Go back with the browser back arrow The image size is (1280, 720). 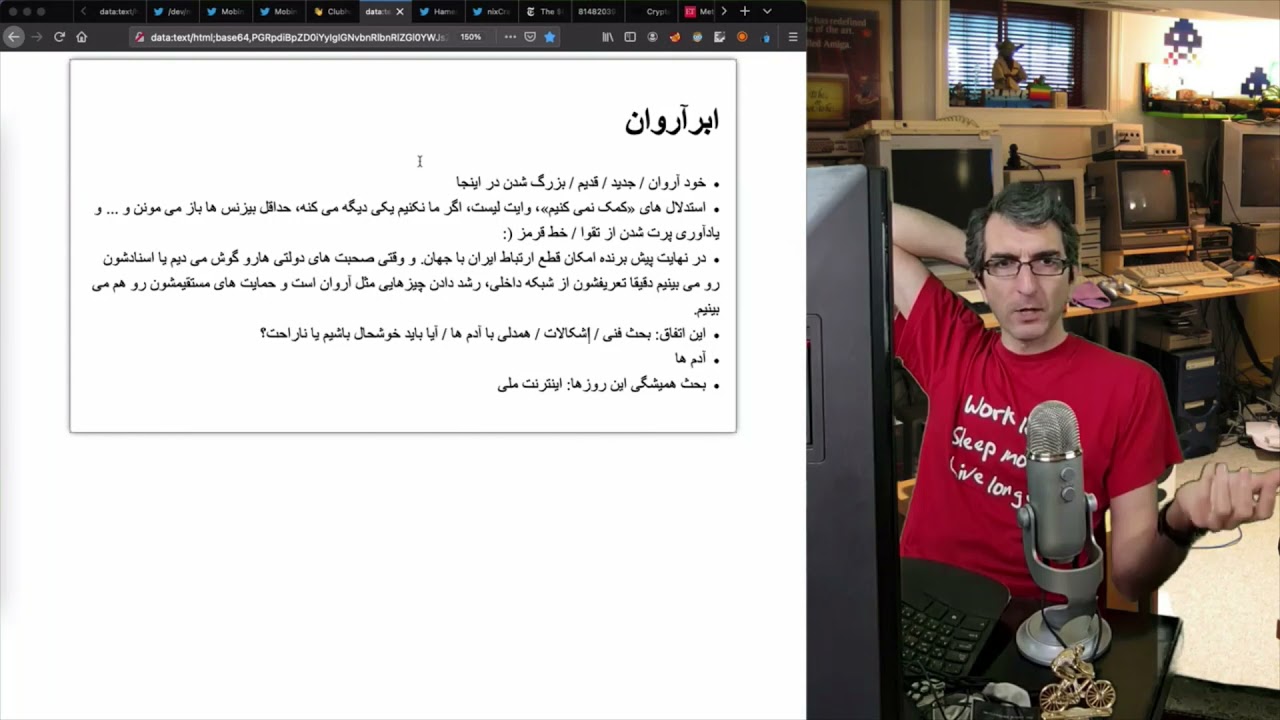coord(13,37)
